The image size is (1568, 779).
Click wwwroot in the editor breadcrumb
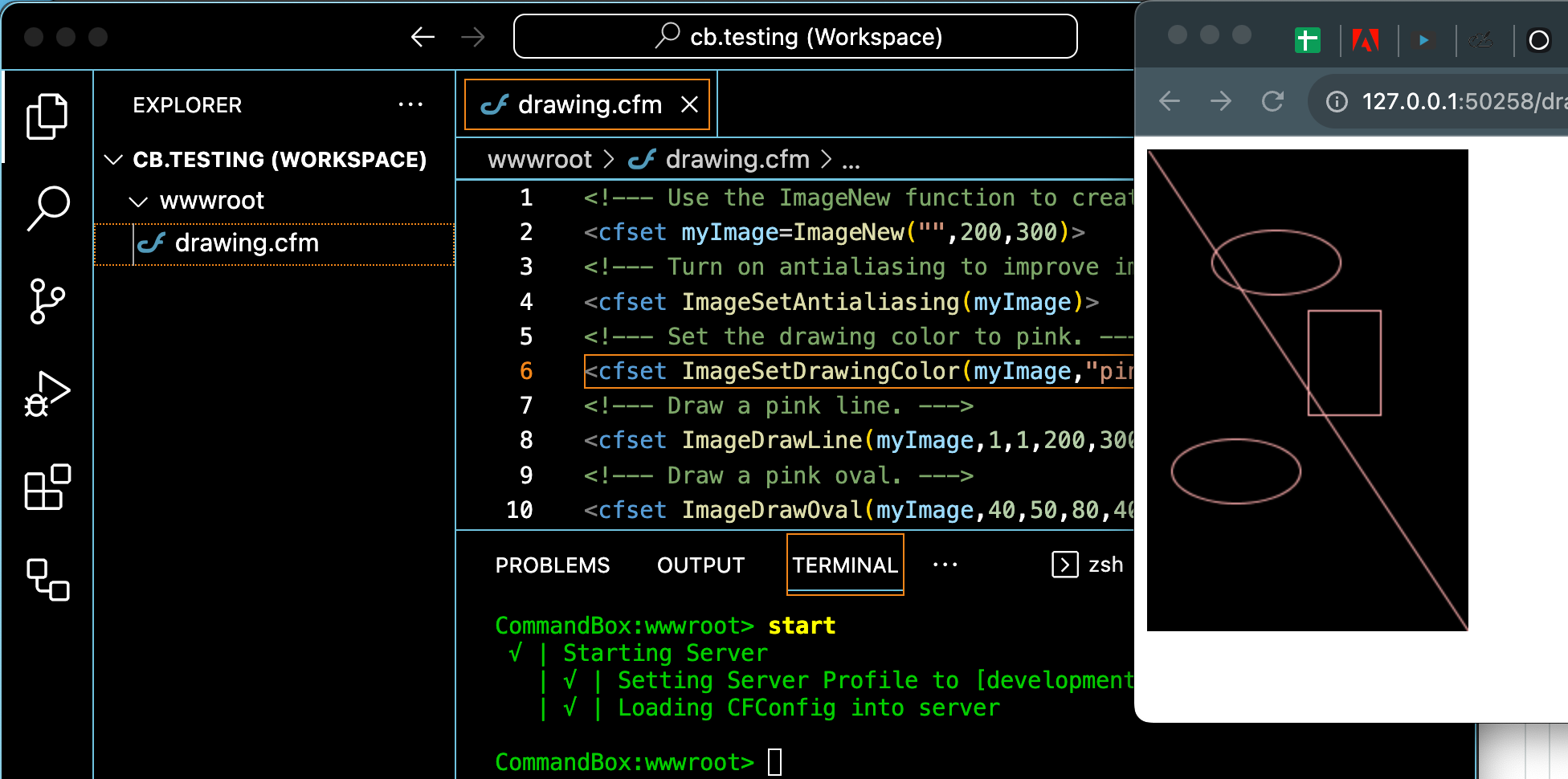click(540, 160)
